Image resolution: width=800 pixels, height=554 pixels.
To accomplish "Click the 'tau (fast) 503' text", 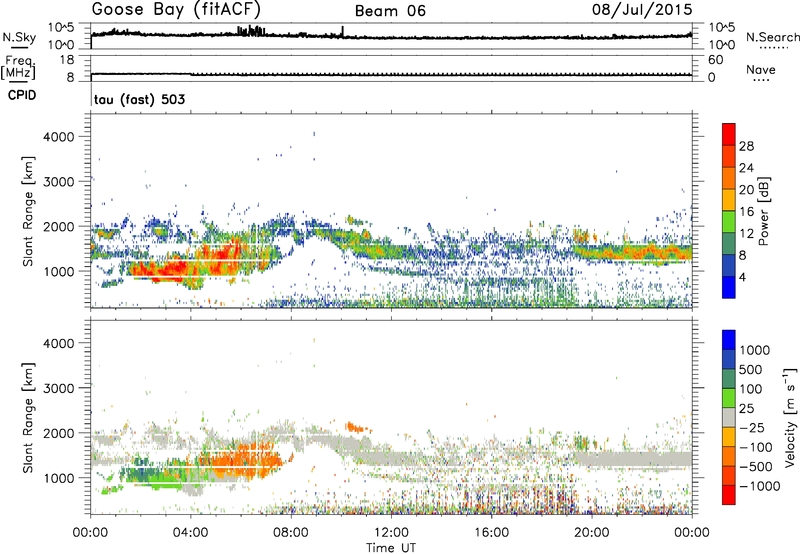I will [x=139, y=99].
